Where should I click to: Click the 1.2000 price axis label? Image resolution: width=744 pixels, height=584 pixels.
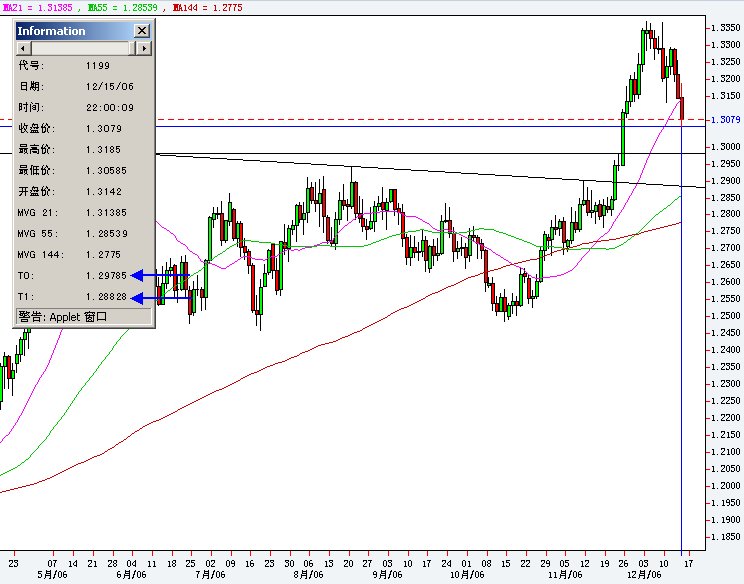coord(725,486)
